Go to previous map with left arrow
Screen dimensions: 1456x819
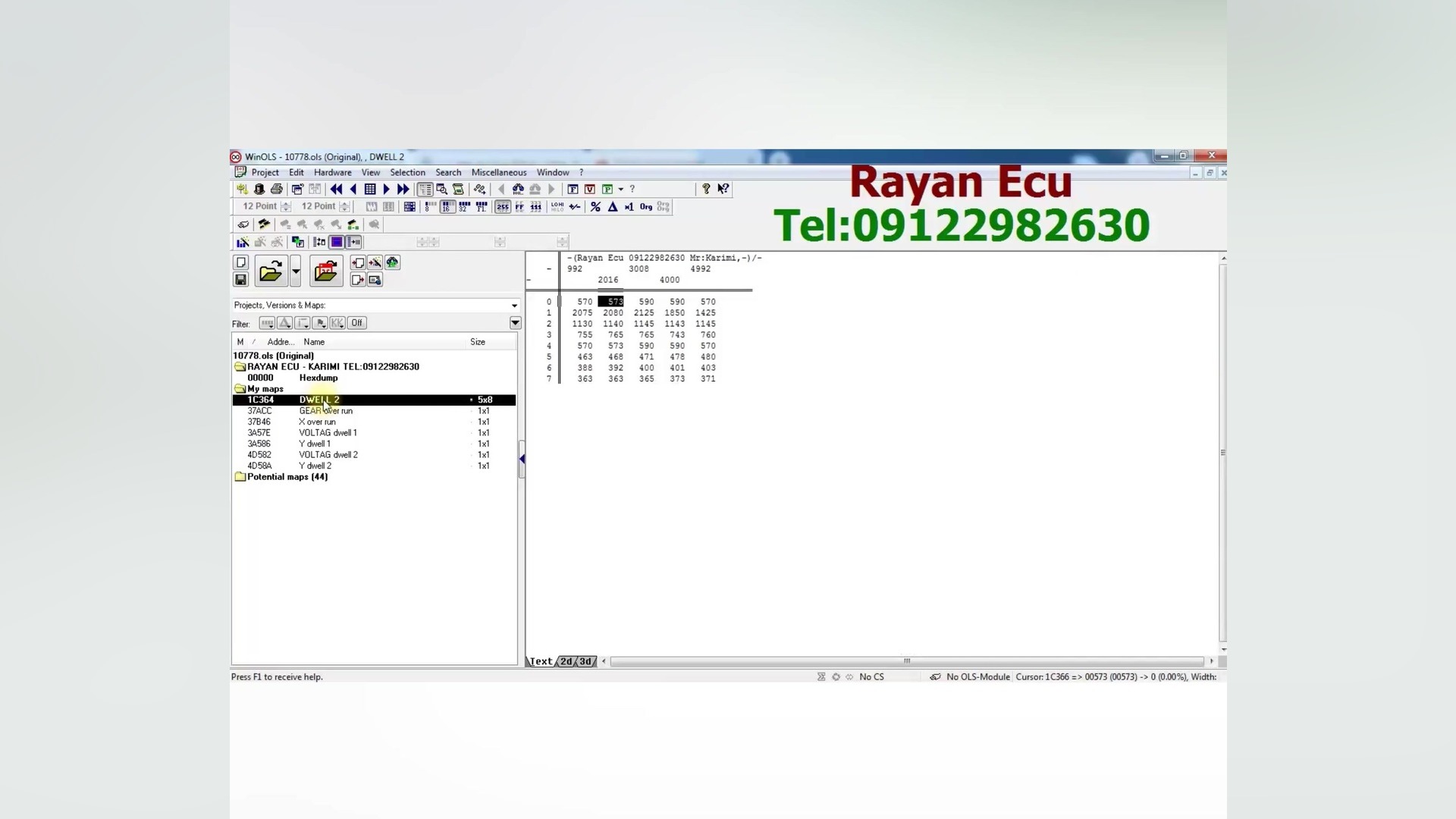[x=353, y=189]
